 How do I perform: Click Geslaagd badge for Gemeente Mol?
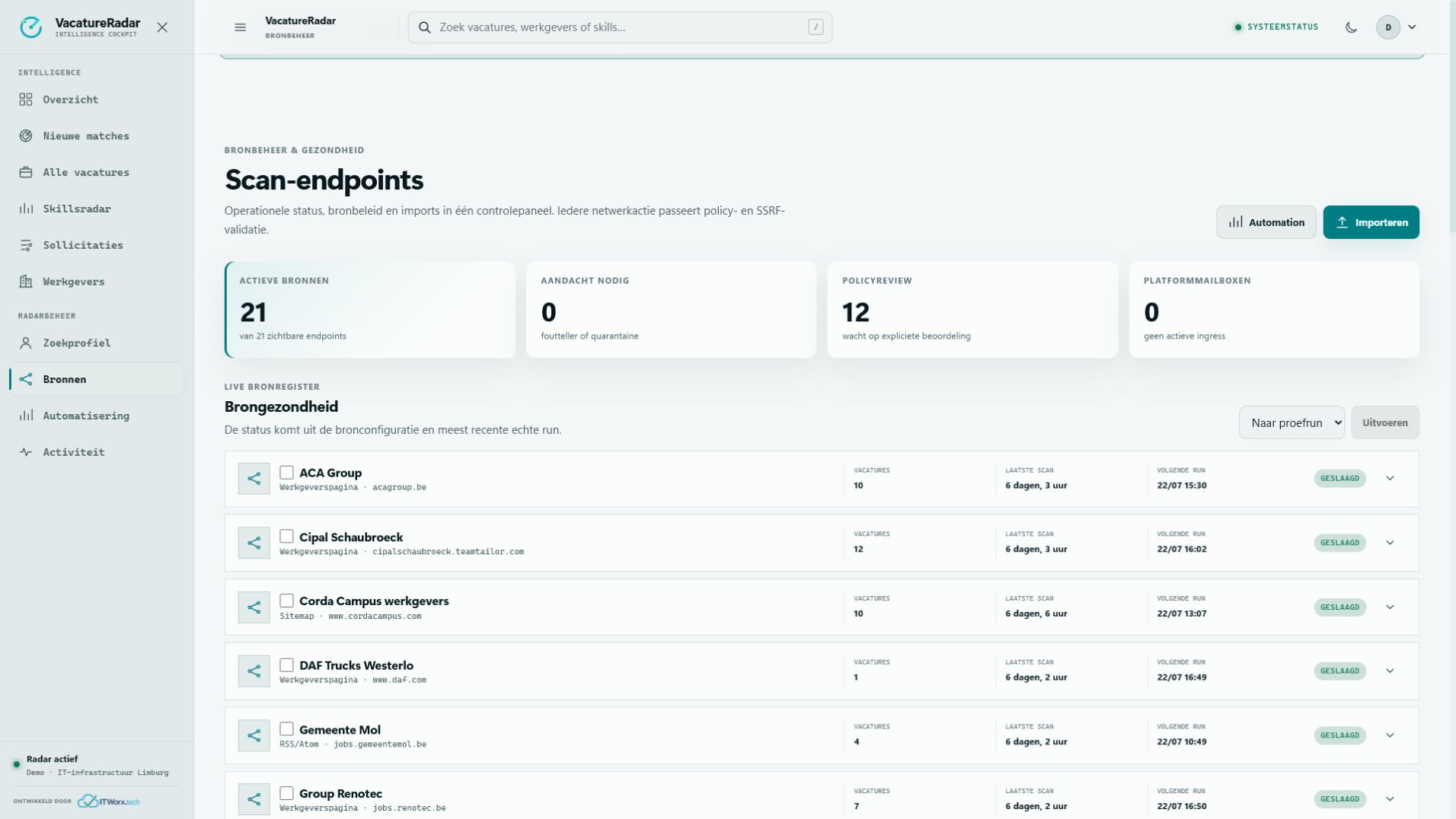tap(1339, 735)
